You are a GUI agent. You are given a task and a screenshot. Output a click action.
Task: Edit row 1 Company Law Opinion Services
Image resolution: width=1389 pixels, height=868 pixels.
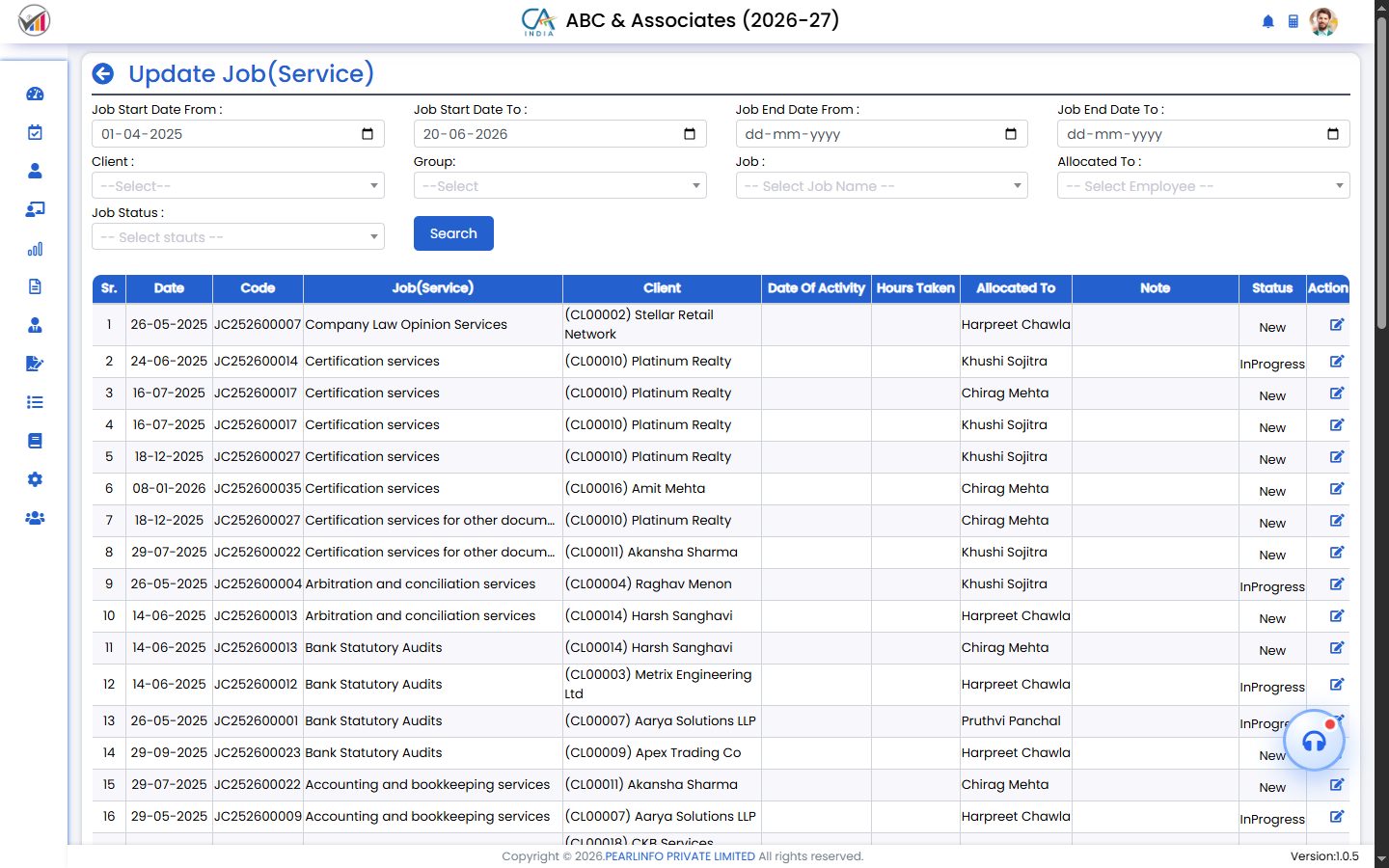click(x=1337, y=324)
